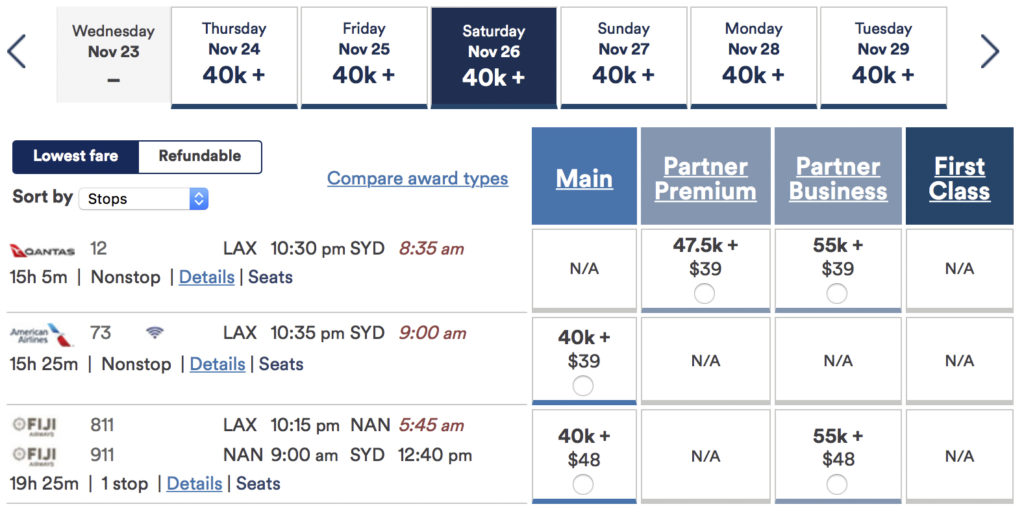Select the Tuesday Nov 29 date tab
The height and width of the screenshot is (513, 1024).
pos(883,56)
